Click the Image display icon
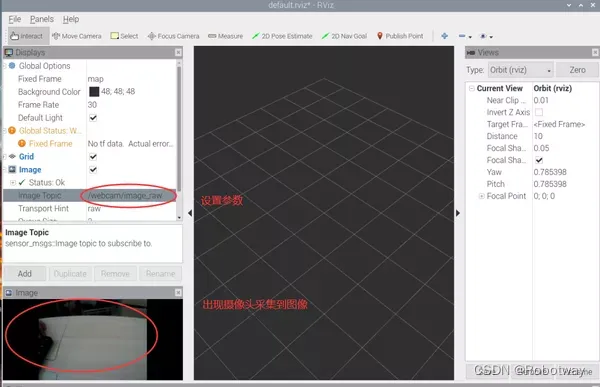 pos(12,170)
